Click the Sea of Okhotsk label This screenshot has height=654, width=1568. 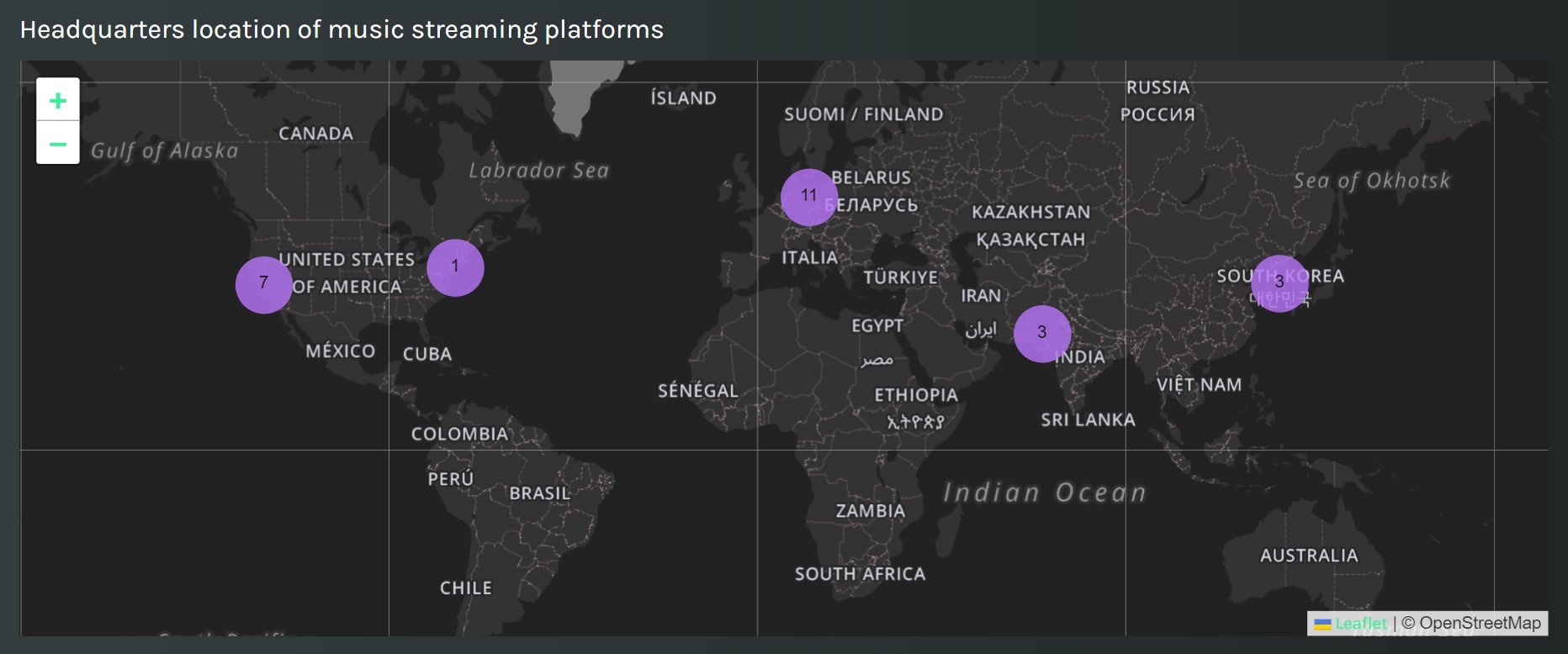pos(1371,181)
